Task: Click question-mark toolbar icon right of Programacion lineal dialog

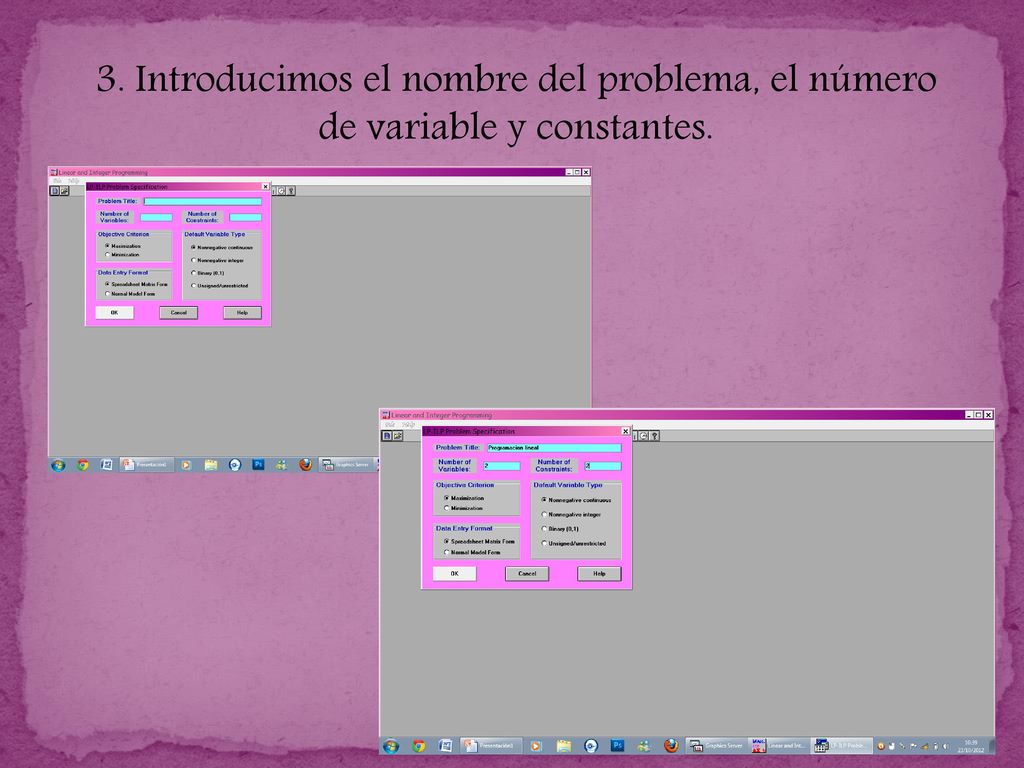Action: 654,436
